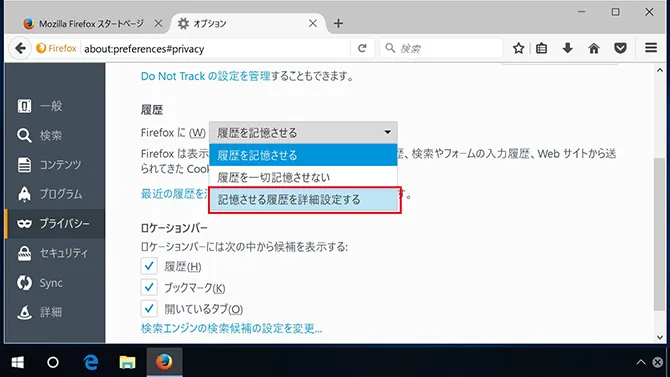Screen dimensions: 670x377
Task: Collapse the 履歴を記憶させる history dropdown
Action: (303, 133)
